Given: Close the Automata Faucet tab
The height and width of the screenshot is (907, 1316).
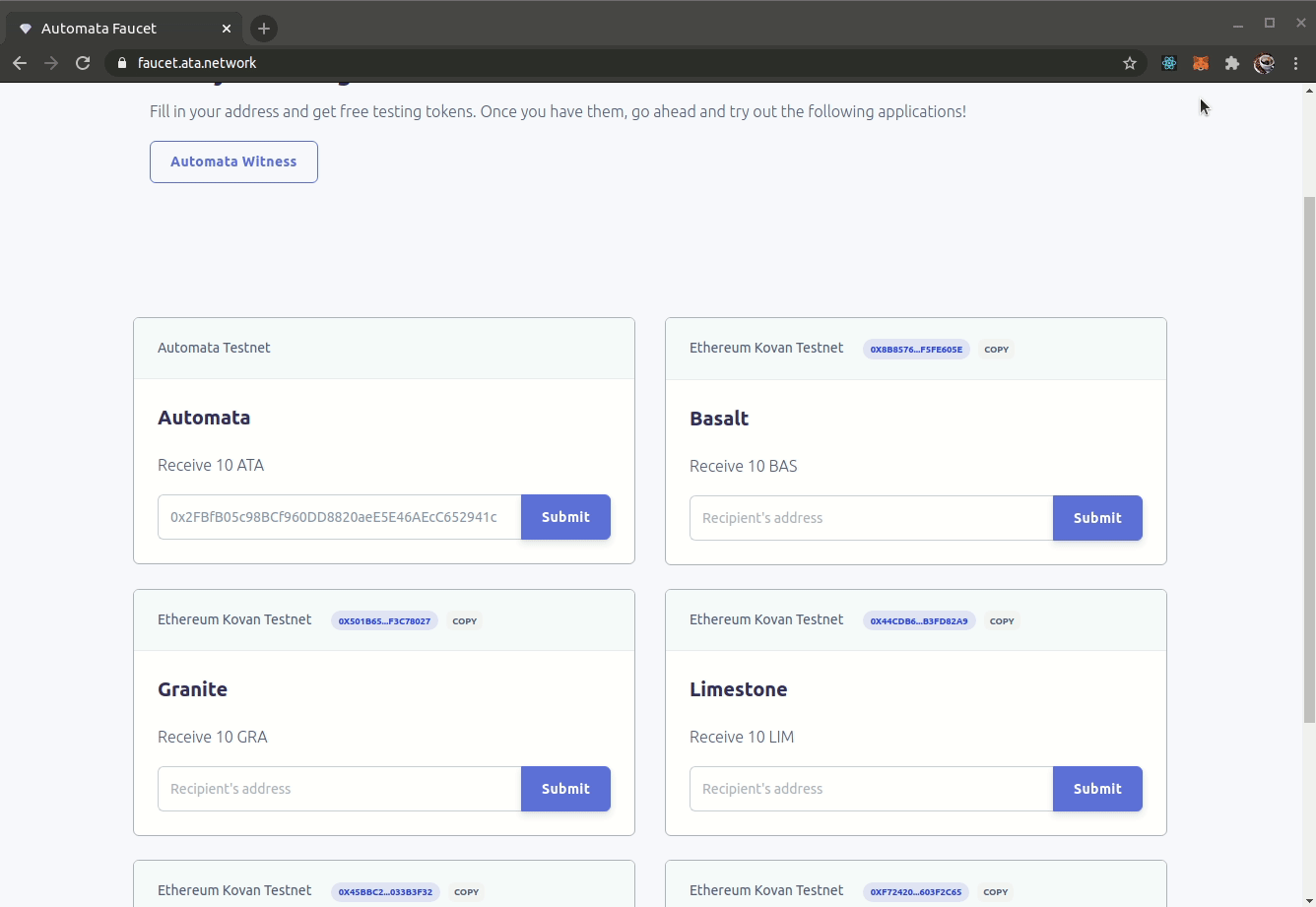Looking at the screenshot, I should click(227, 29).
